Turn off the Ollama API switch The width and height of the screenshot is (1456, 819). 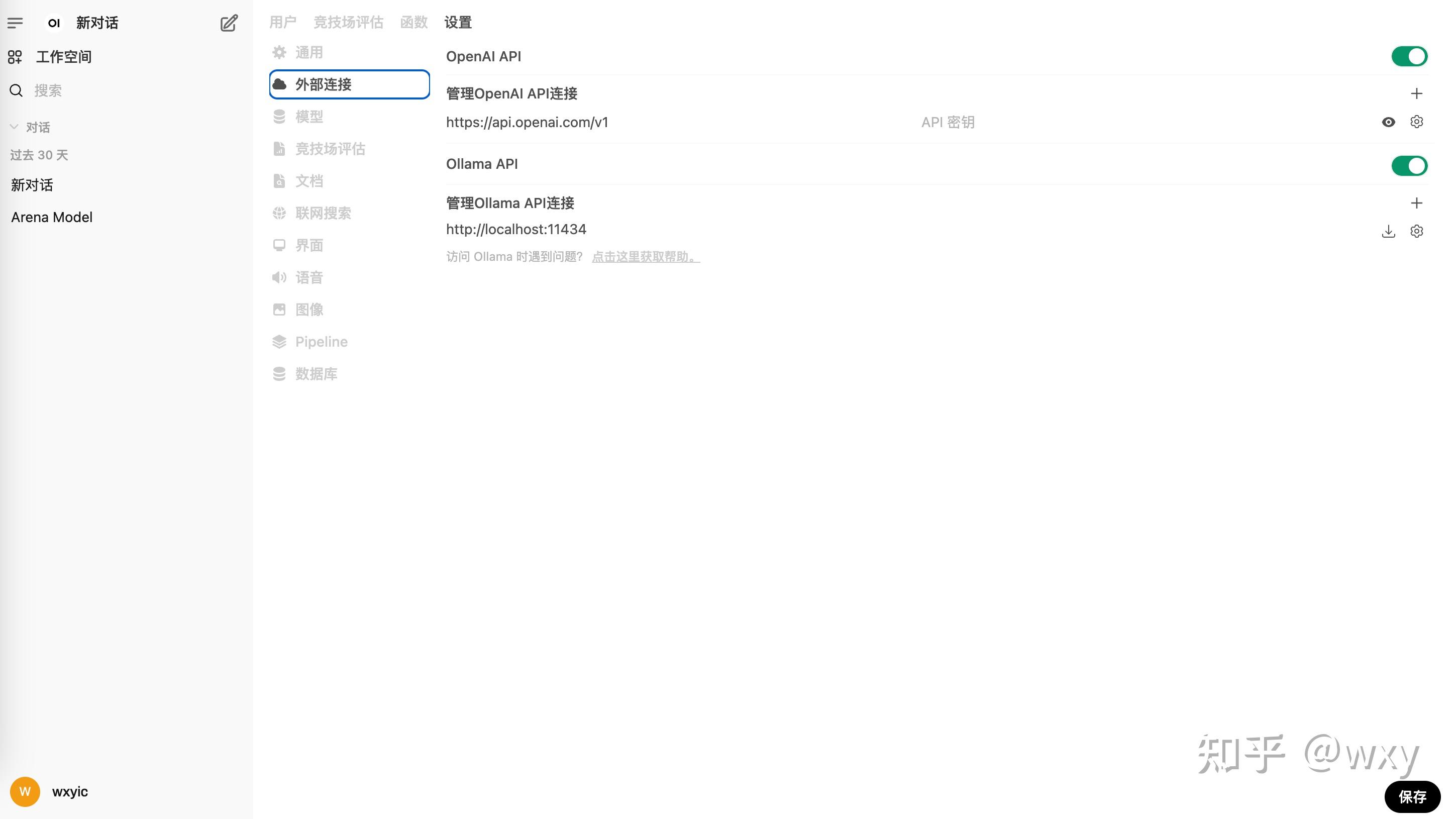click(x=1409, y=166)
